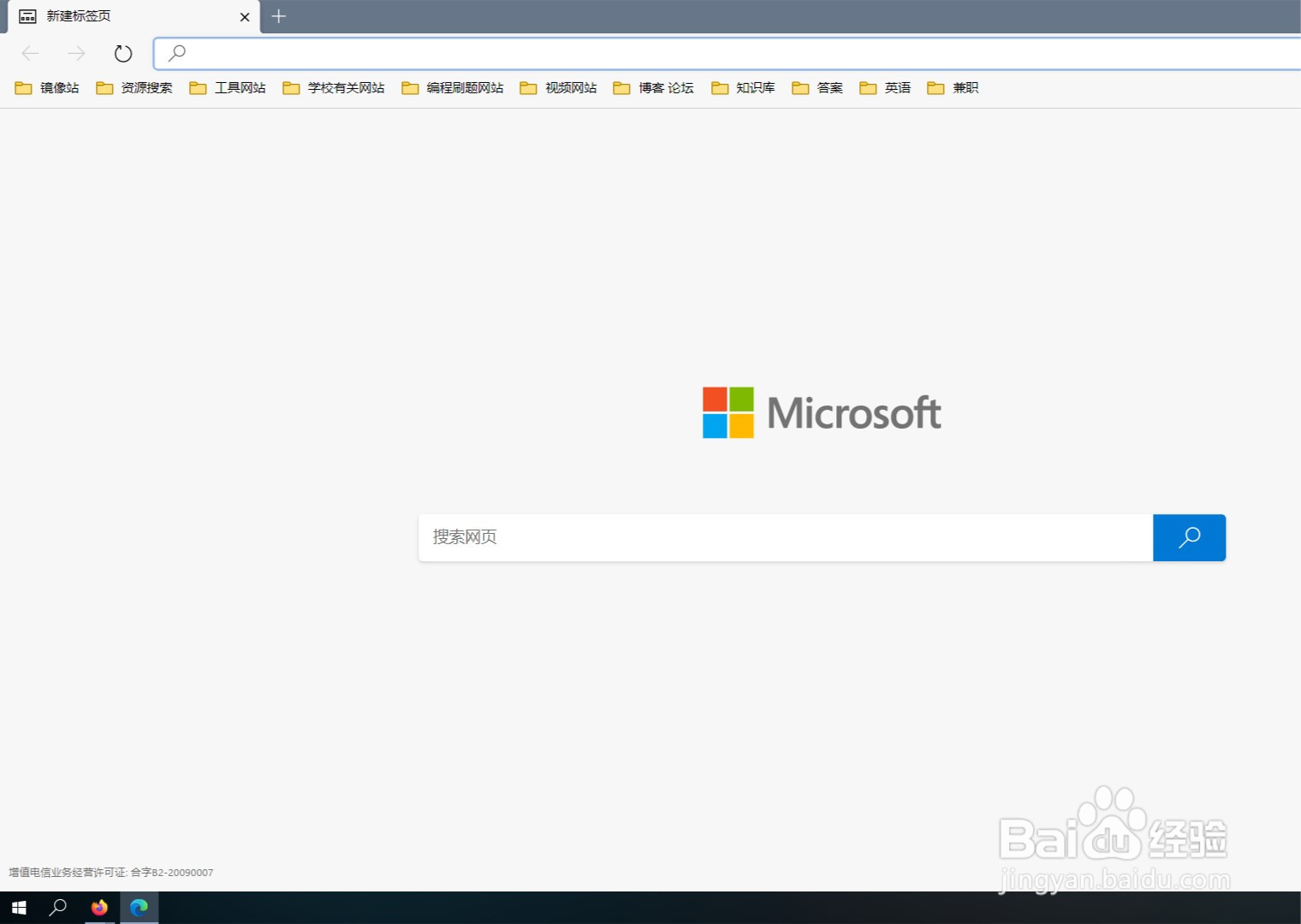Click the Microsoft logo
1301x924 pixels.
click(x=822, y=412)
